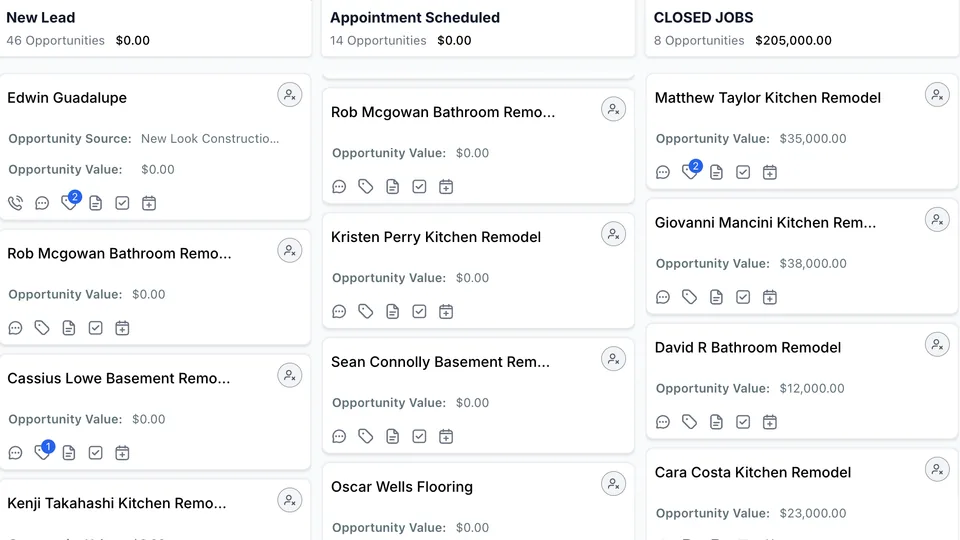Click assign user icon on Oscar Wells Flooring card
The width and height of the screenshot is (960, 540).
[613, 484]
